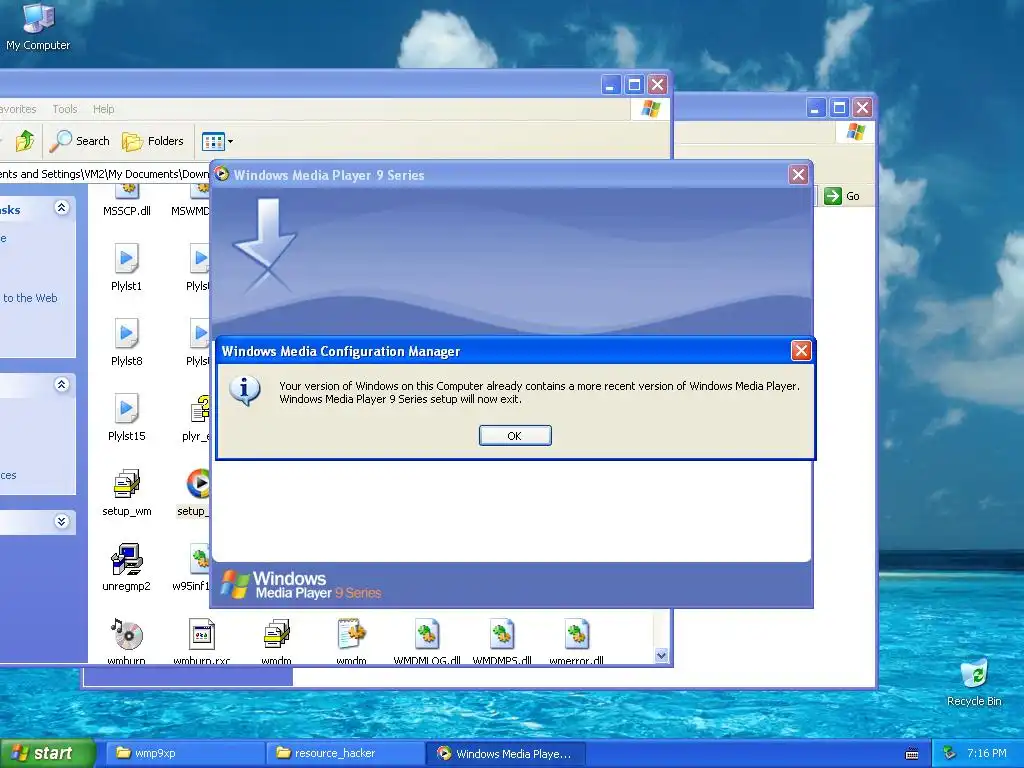This screenshot has width=1024, height=768.
Task: Select the Plylst15 playlist file
Action: point(127,417)
